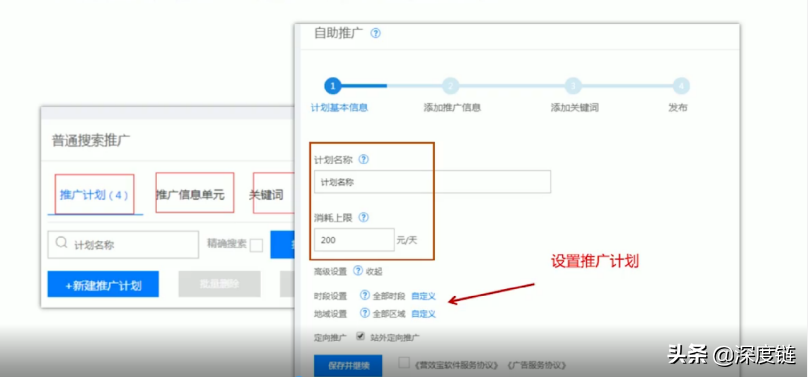The height and width of the screenshot is (377, 808).
Task: Collapse advanced settings via 收起
Action: click(374, 271)
